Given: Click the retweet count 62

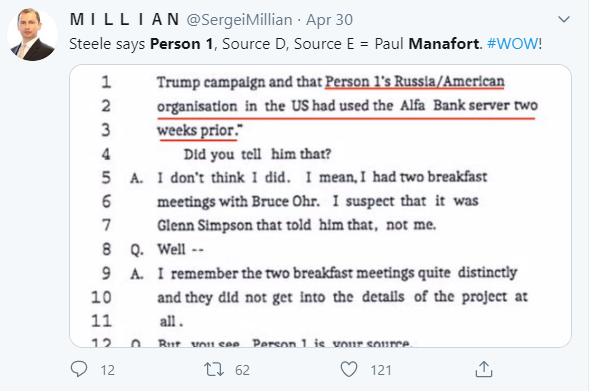Looking at the screenshot, I should coord(242,370).
